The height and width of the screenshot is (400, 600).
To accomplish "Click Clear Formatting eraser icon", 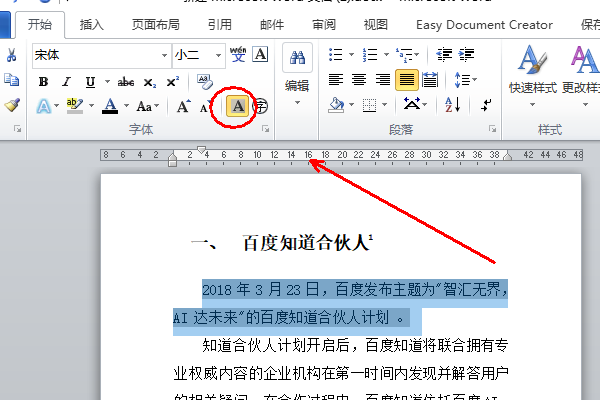I will click(205, 82).
